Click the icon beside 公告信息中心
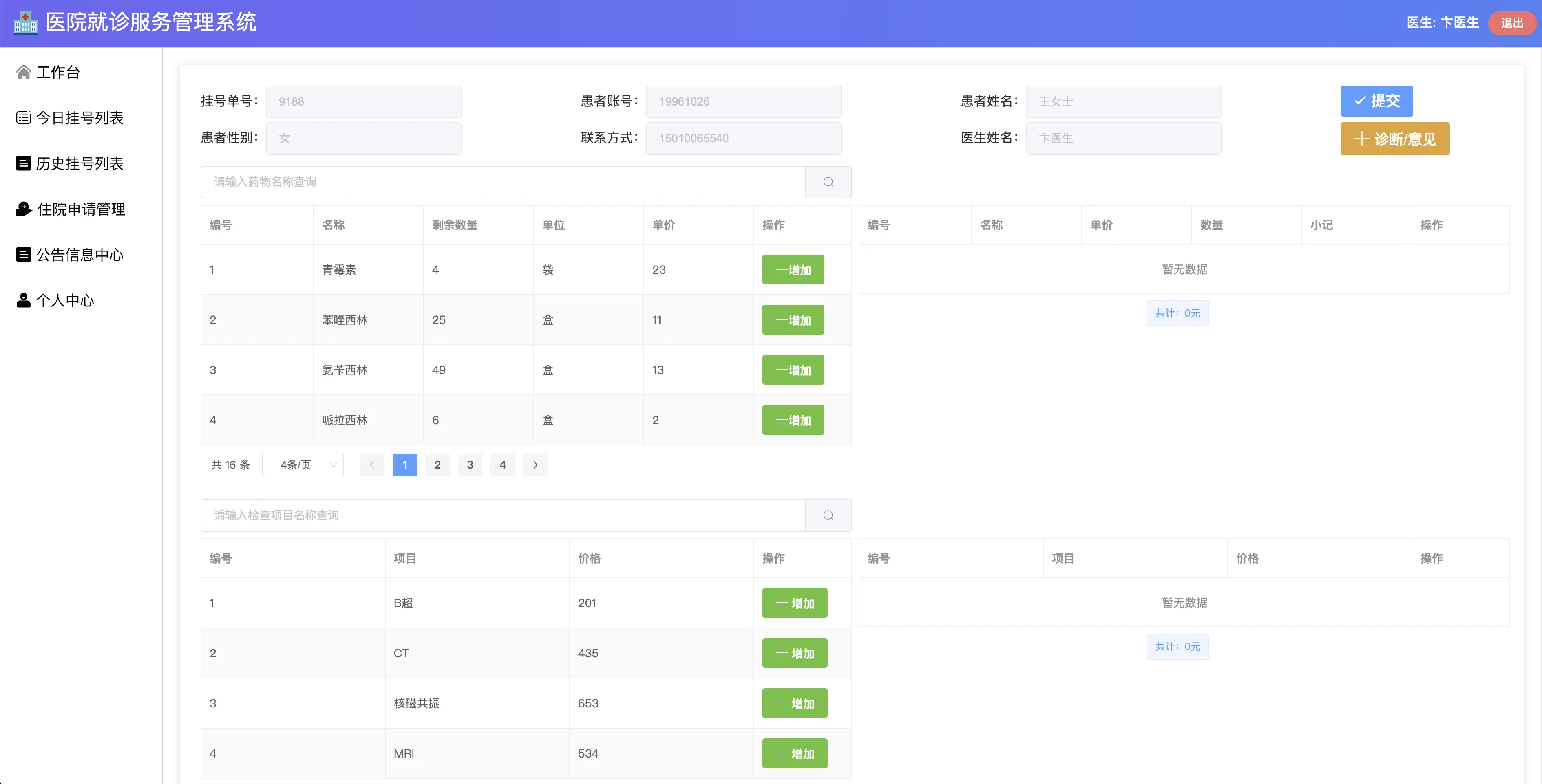The width and height of the screenshot is (1542, 784). (23, 255)
